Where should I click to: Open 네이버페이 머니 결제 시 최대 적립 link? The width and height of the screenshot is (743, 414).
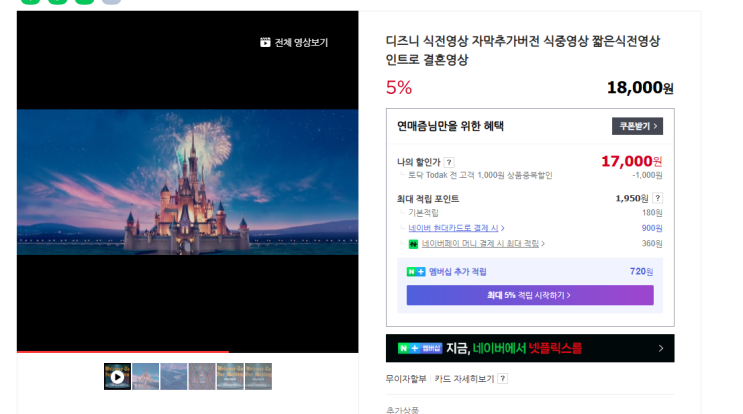[x=480, y=243]
